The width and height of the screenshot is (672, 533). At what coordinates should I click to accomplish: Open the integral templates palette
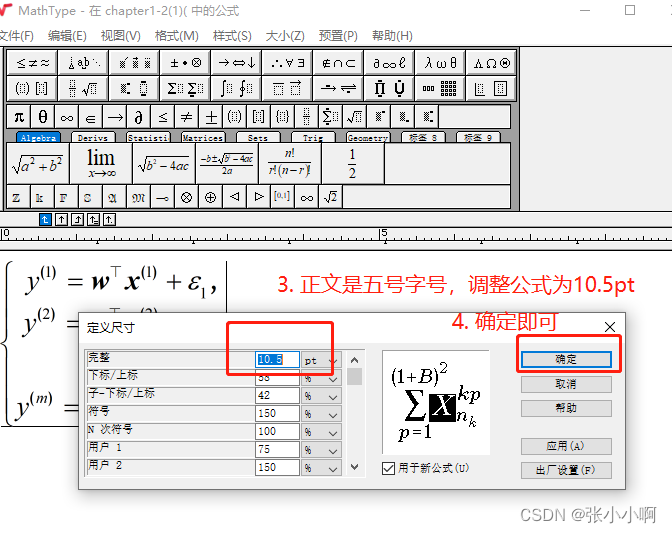236,88
